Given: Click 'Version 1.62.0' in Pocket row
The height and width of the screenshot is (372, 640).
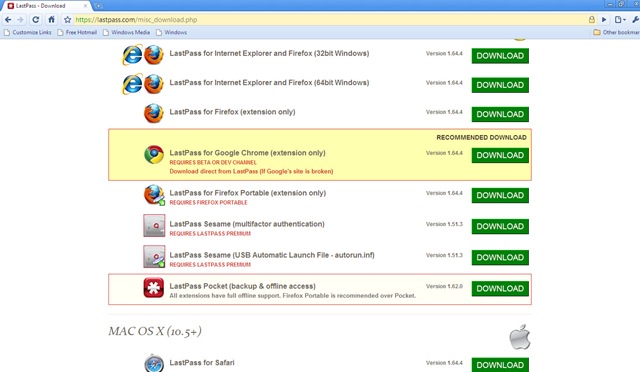Looking at the screenshot, I should click(444, 286).
